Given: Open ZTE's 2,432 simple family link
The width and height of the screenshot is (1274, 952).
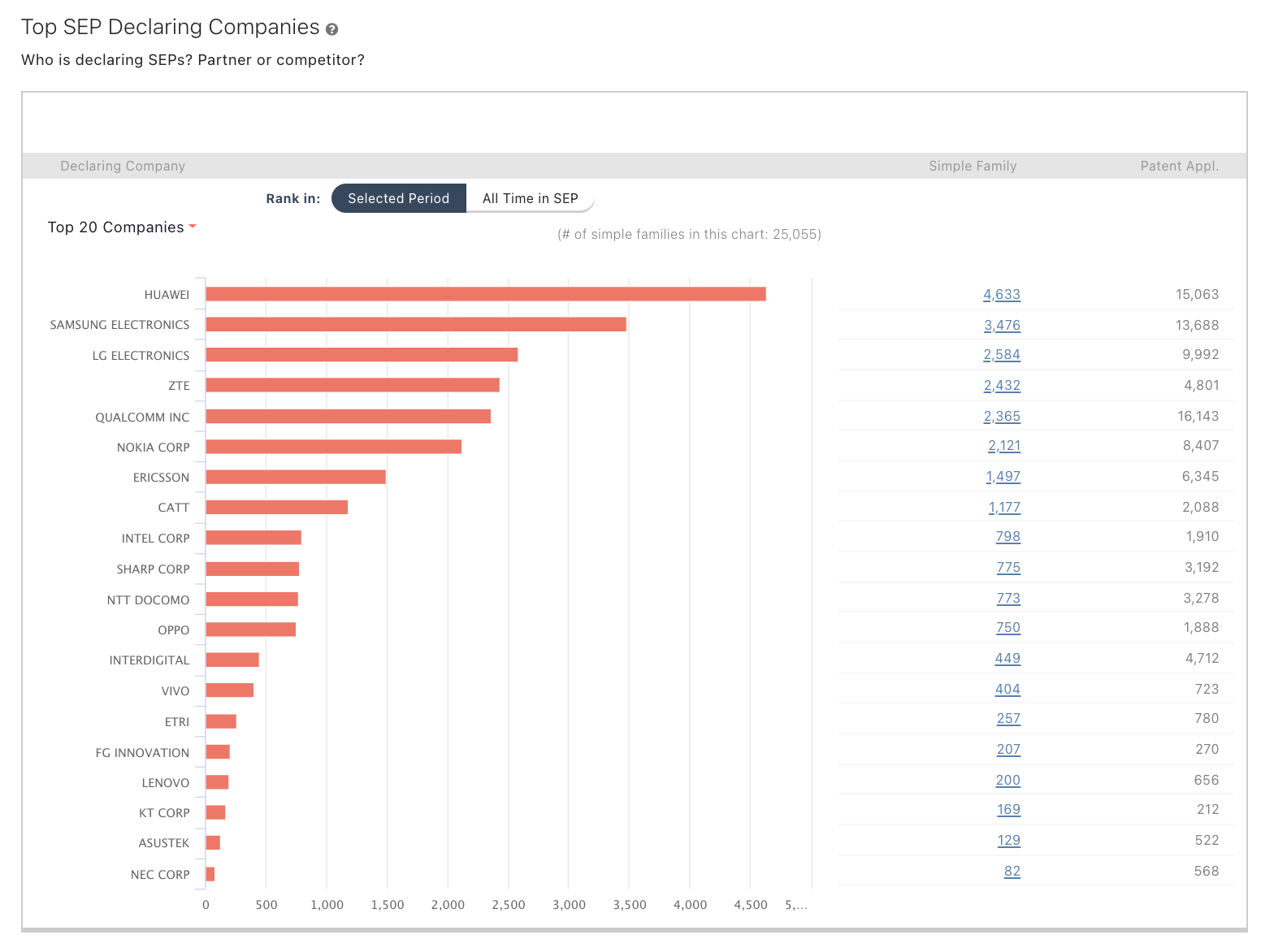Looking at the screenshot, I should coord(1002,386).
